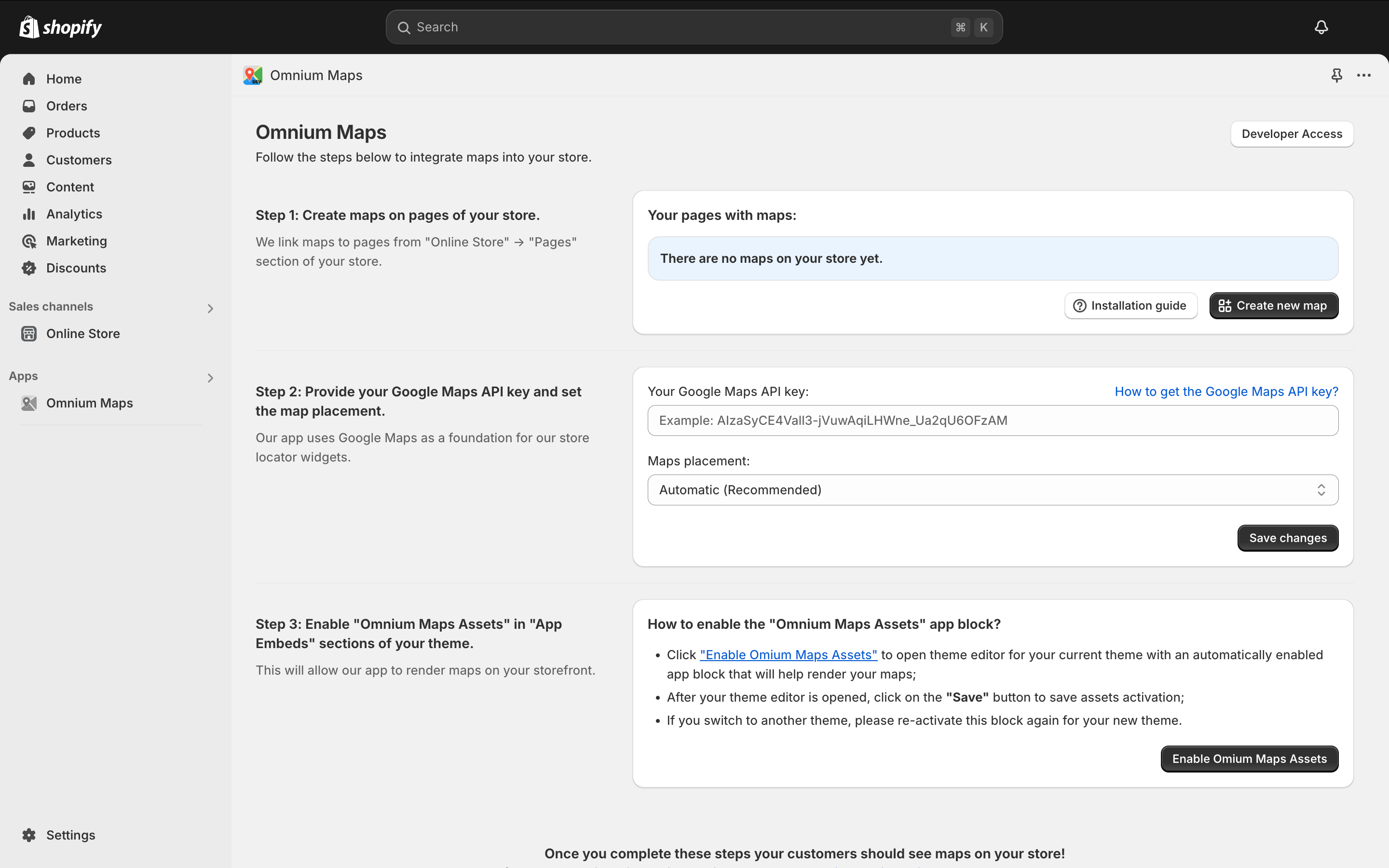Click the Maps placement label

[698, 461]
